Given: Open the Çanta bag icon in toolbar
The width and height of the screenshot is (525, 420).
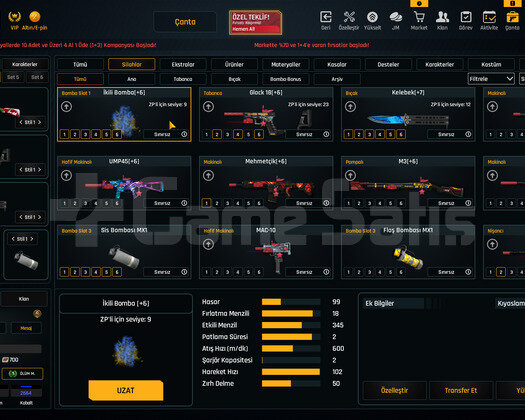Looking at the screenshot, I should pyautogui.click(x=512, y=17).
